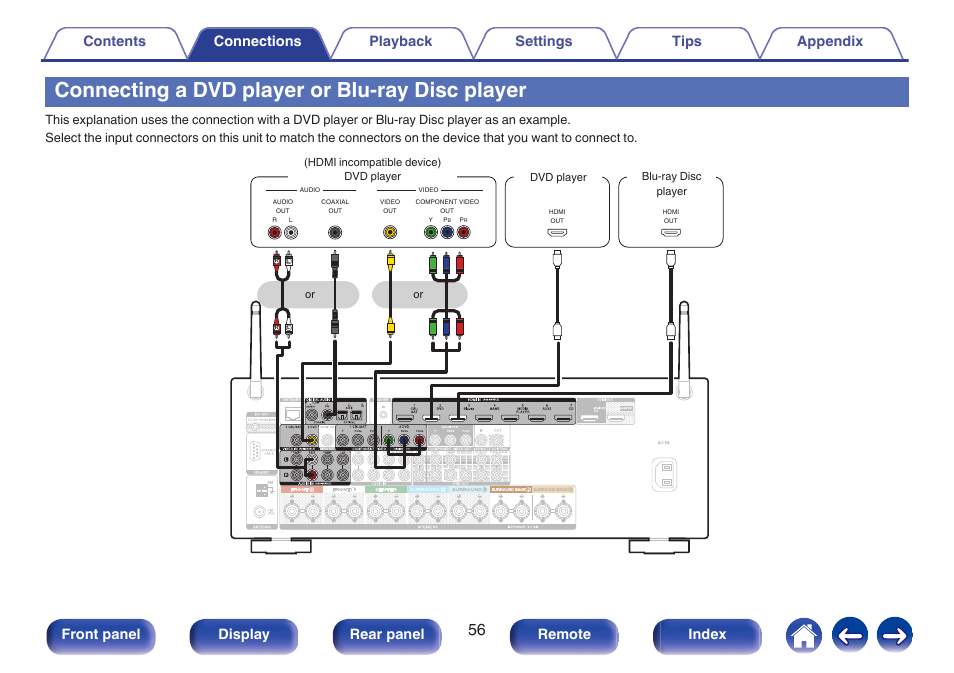The height and width of the screenshot is (673, 954).
Task: Click the right antenna on the receiver
Action: [684, 350]
